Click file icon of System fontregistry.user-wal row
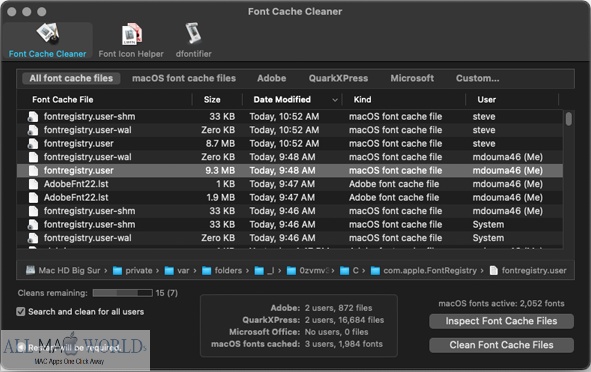The height and width of the screenshot is (372, 591). pos(33,238)
